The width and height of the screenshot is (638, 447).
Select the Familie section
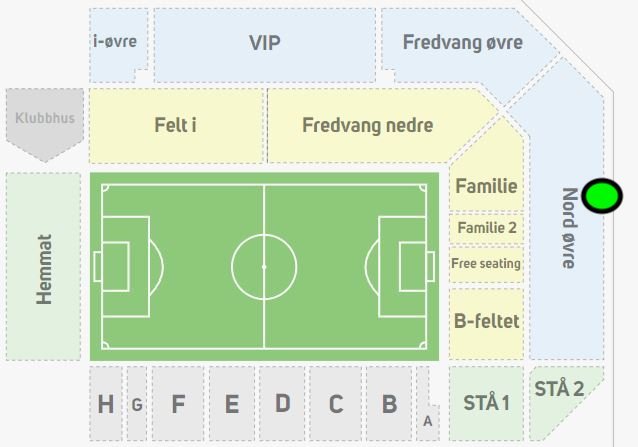click(486, 186)
